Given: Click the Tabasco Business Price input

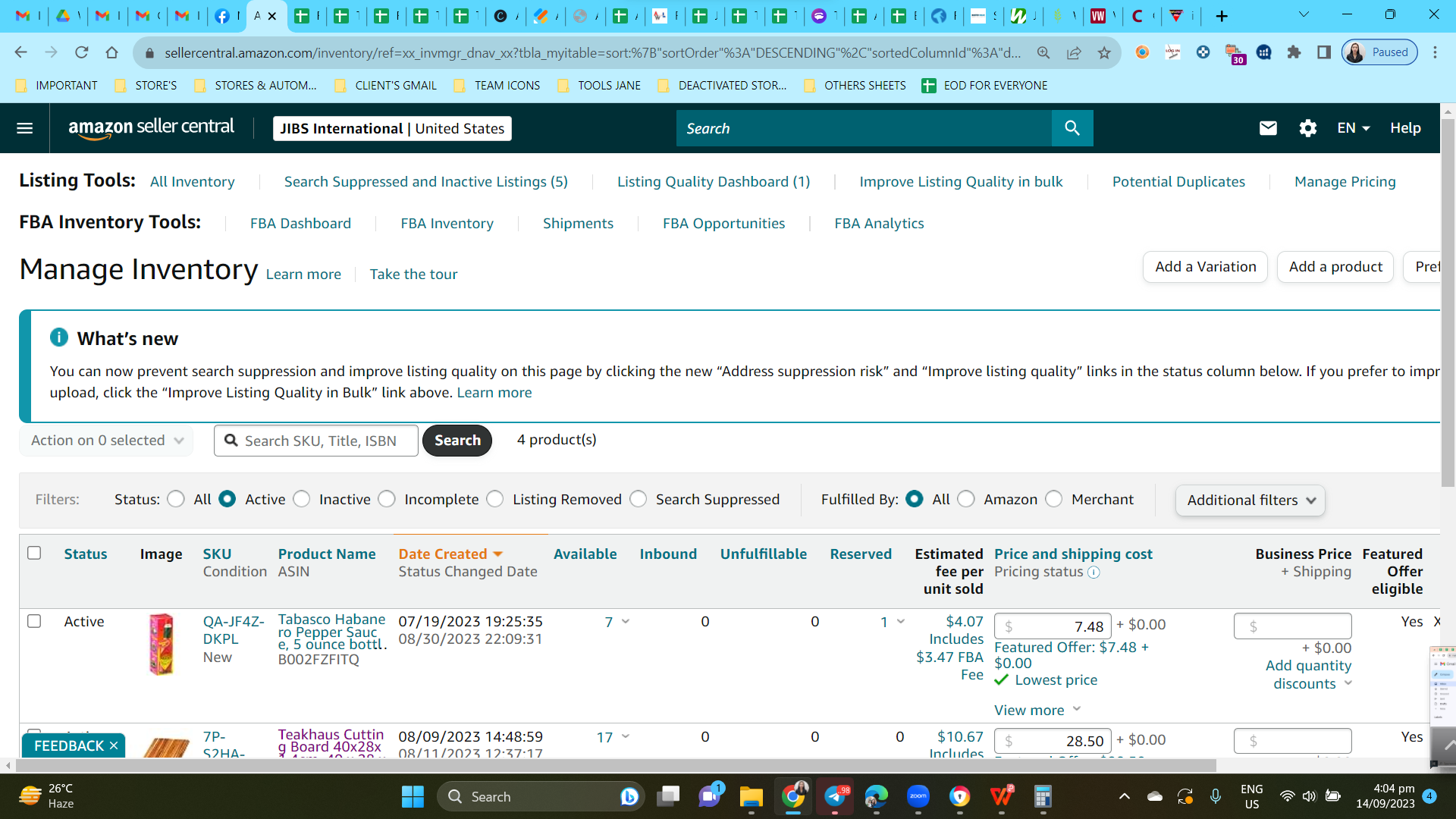Looking at the screenshot, I should pyautogui.click(x=1292, y=626).
